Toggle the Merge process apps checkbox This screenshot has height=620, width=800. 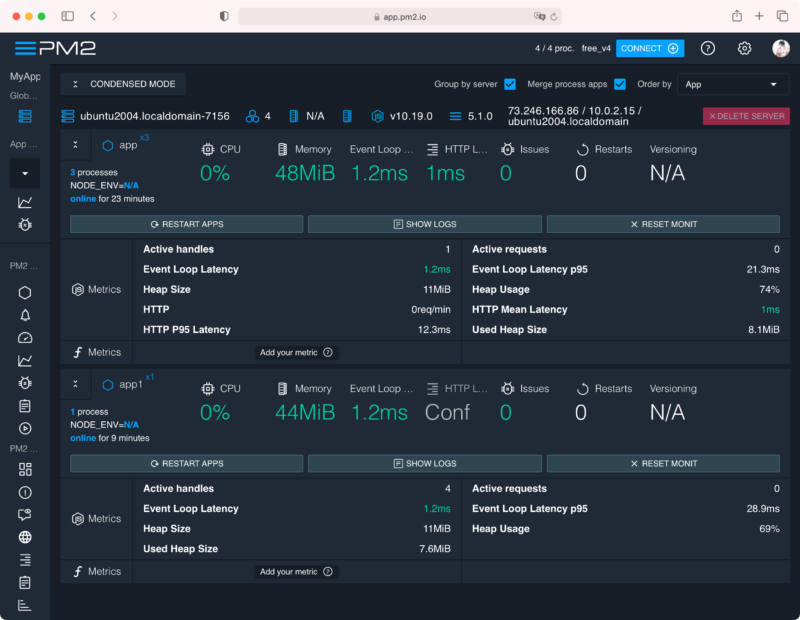620,84
